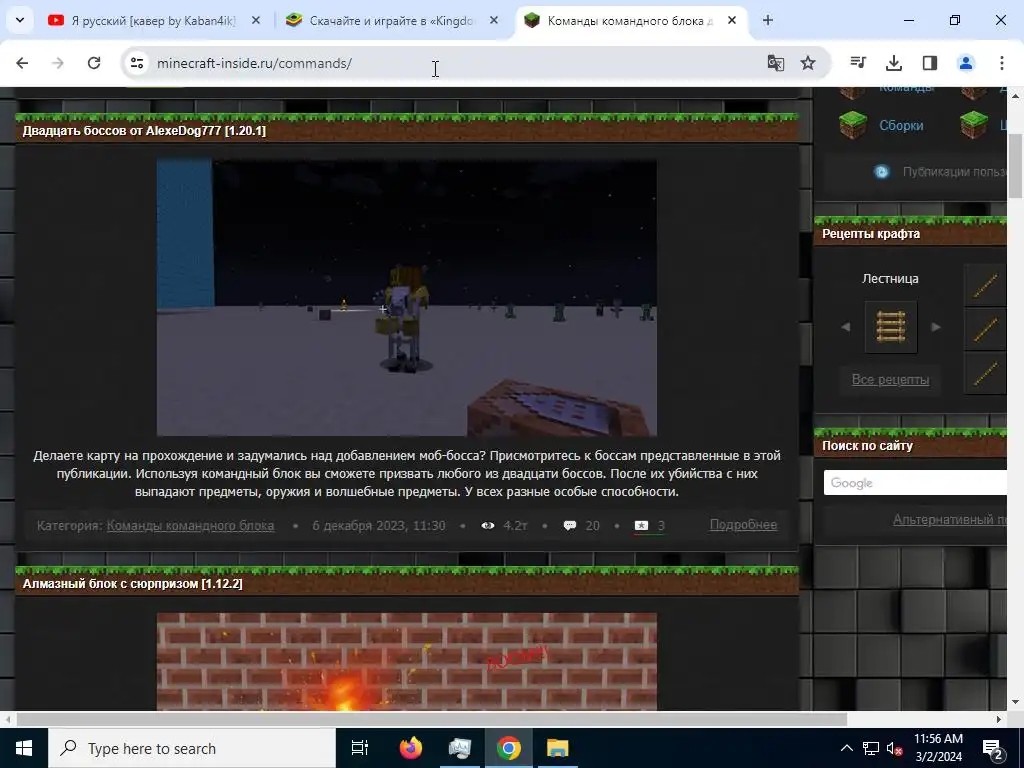Open the Команды командного блока category link
Viewport: 1024px width, 768px height.
[190, 526]
